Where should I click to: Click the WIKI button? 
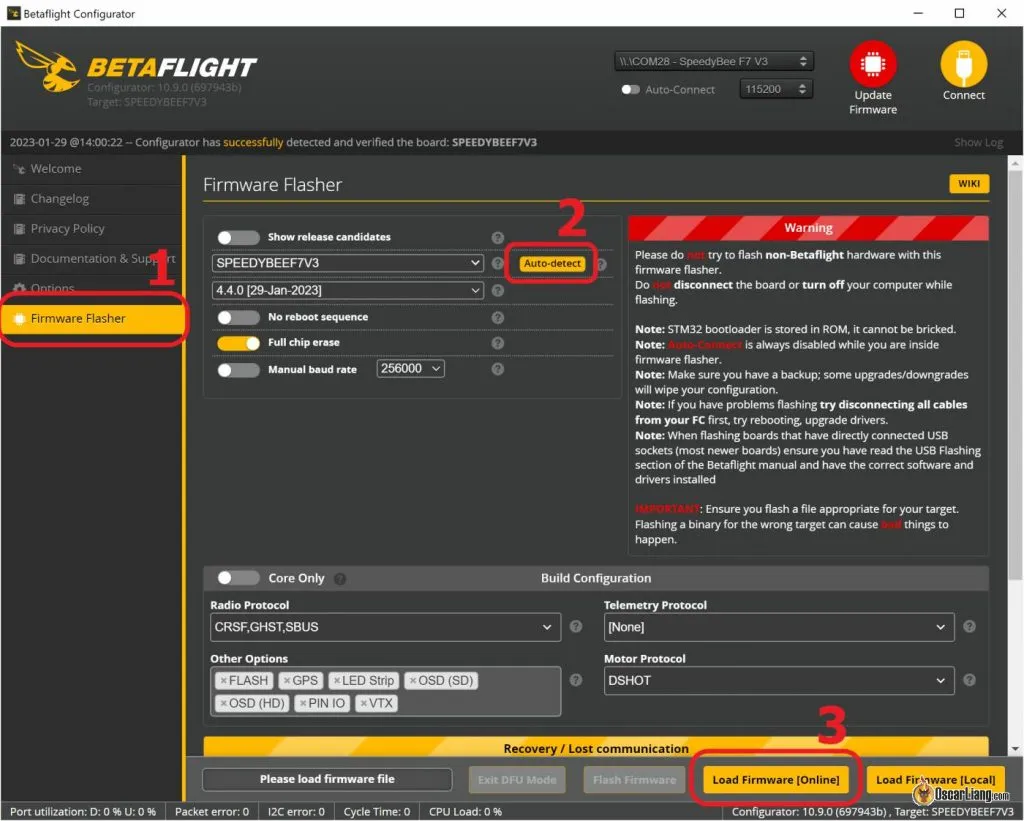click(x=968, y=184)
